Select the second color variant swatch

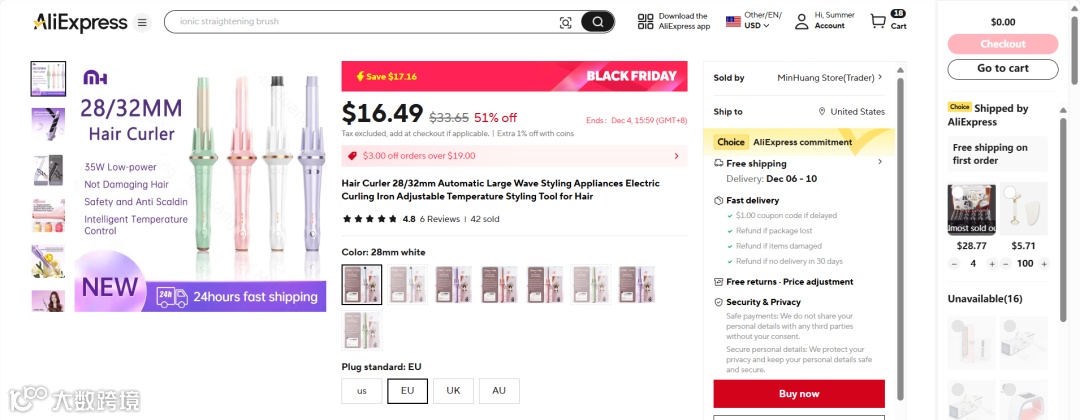408,284
